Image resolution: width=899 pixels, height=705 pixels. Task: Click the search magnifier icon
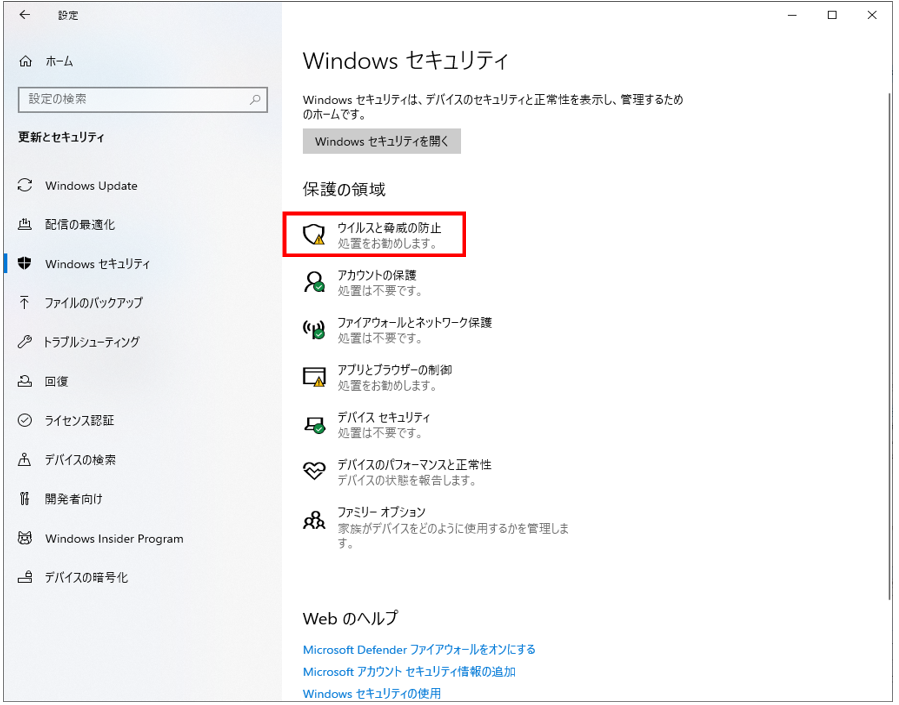tap(255, 99)
